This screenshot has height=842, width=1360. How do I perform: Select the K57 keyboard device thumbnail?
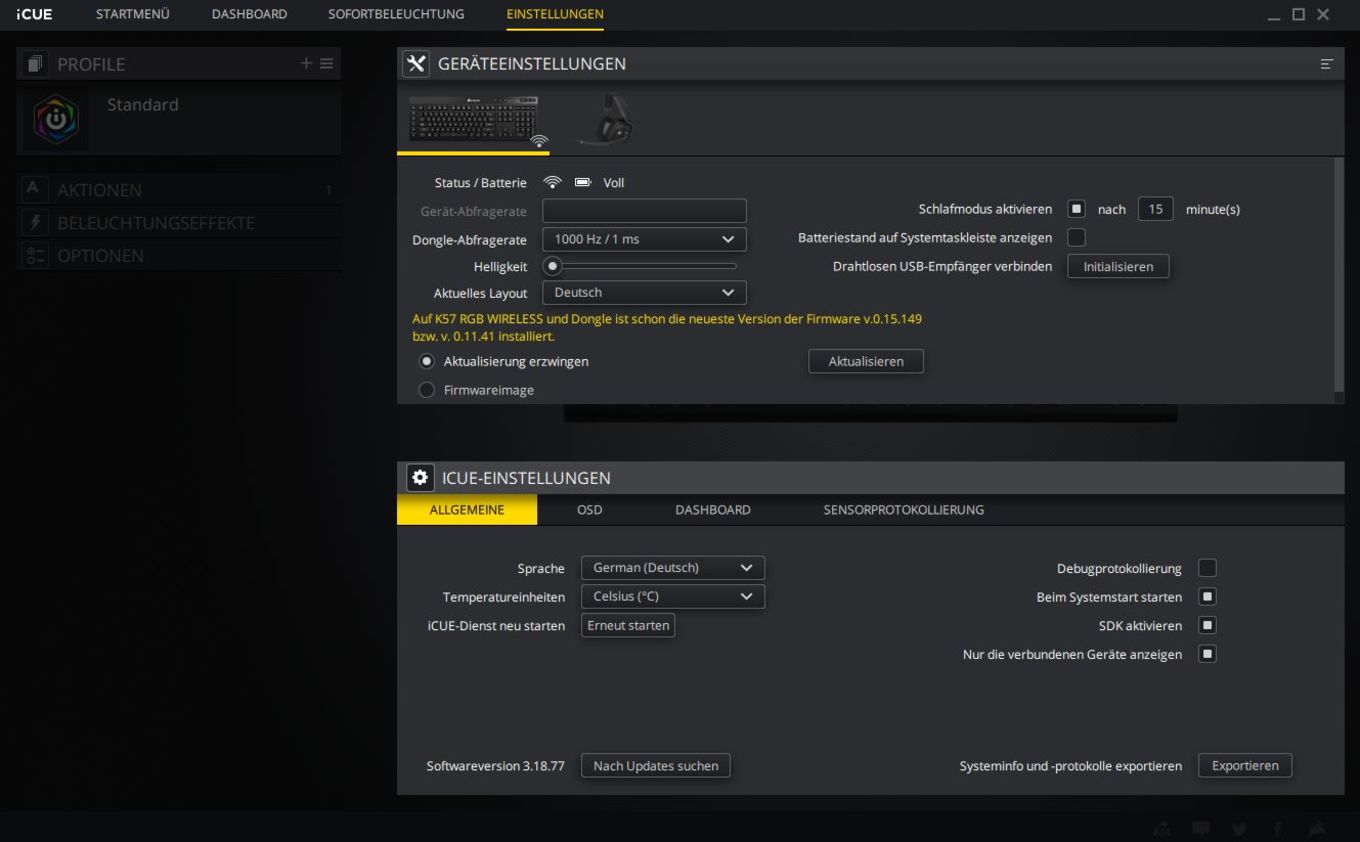click(x=473, y=121)
